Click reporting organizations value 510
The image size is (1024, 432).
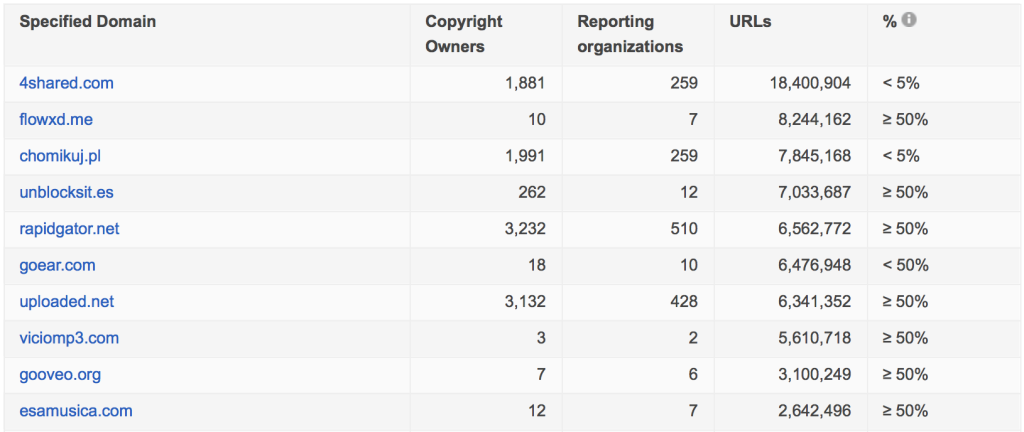(x=684, y=229)
